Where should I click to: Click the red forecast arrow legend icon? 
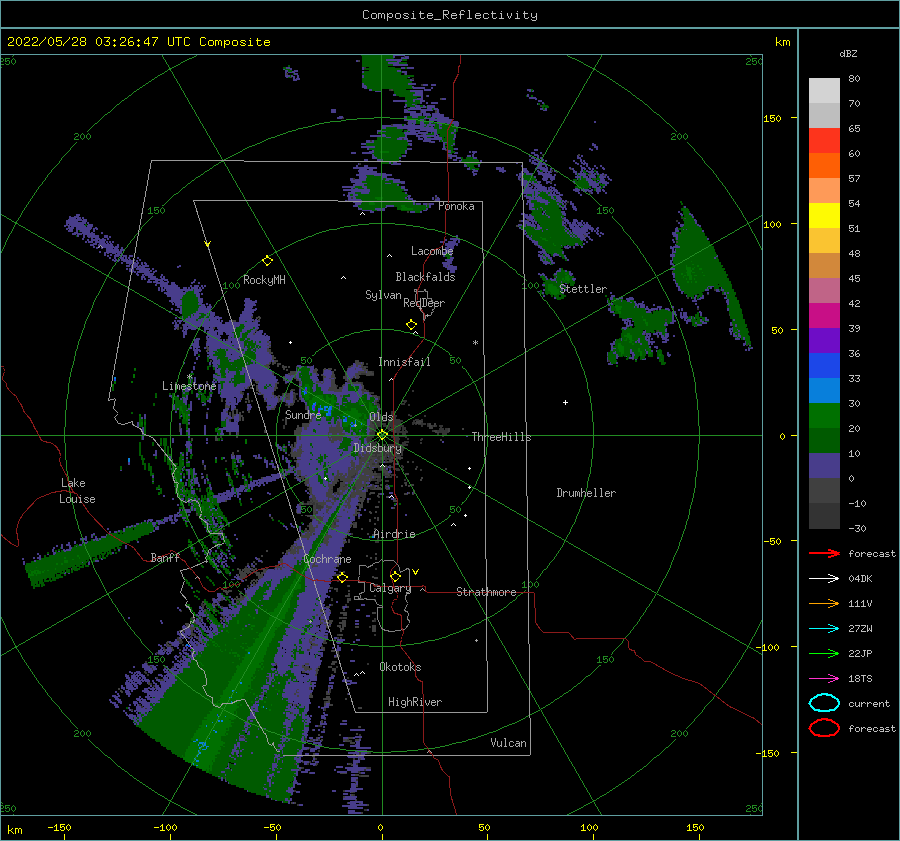[824, 553]
